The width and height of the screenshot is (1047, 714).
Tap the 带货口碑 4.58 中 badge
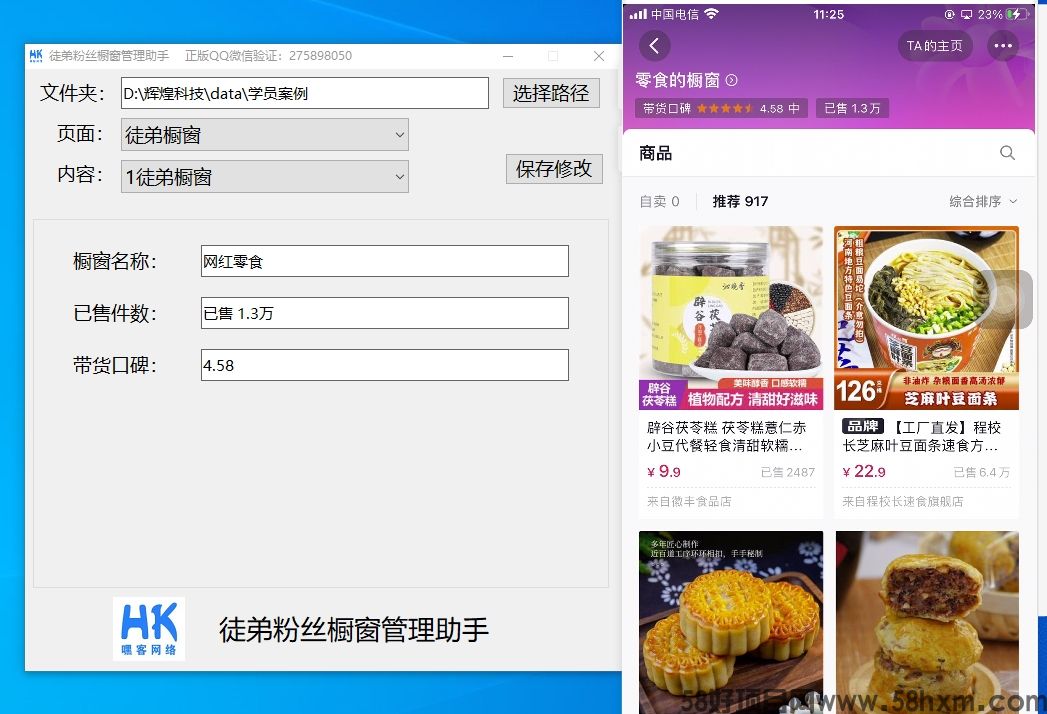click(721, 108)
